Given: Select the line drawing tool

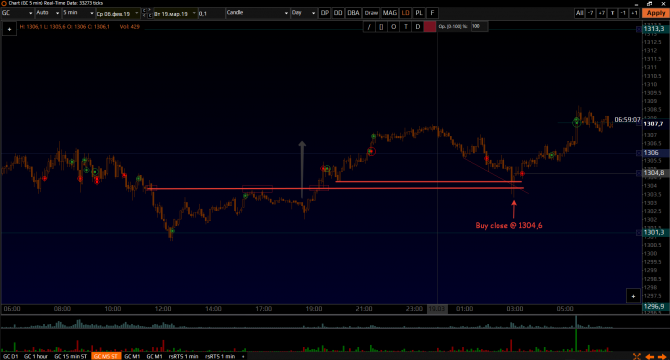Looking at the screenshot, I should tap(369, 27).
